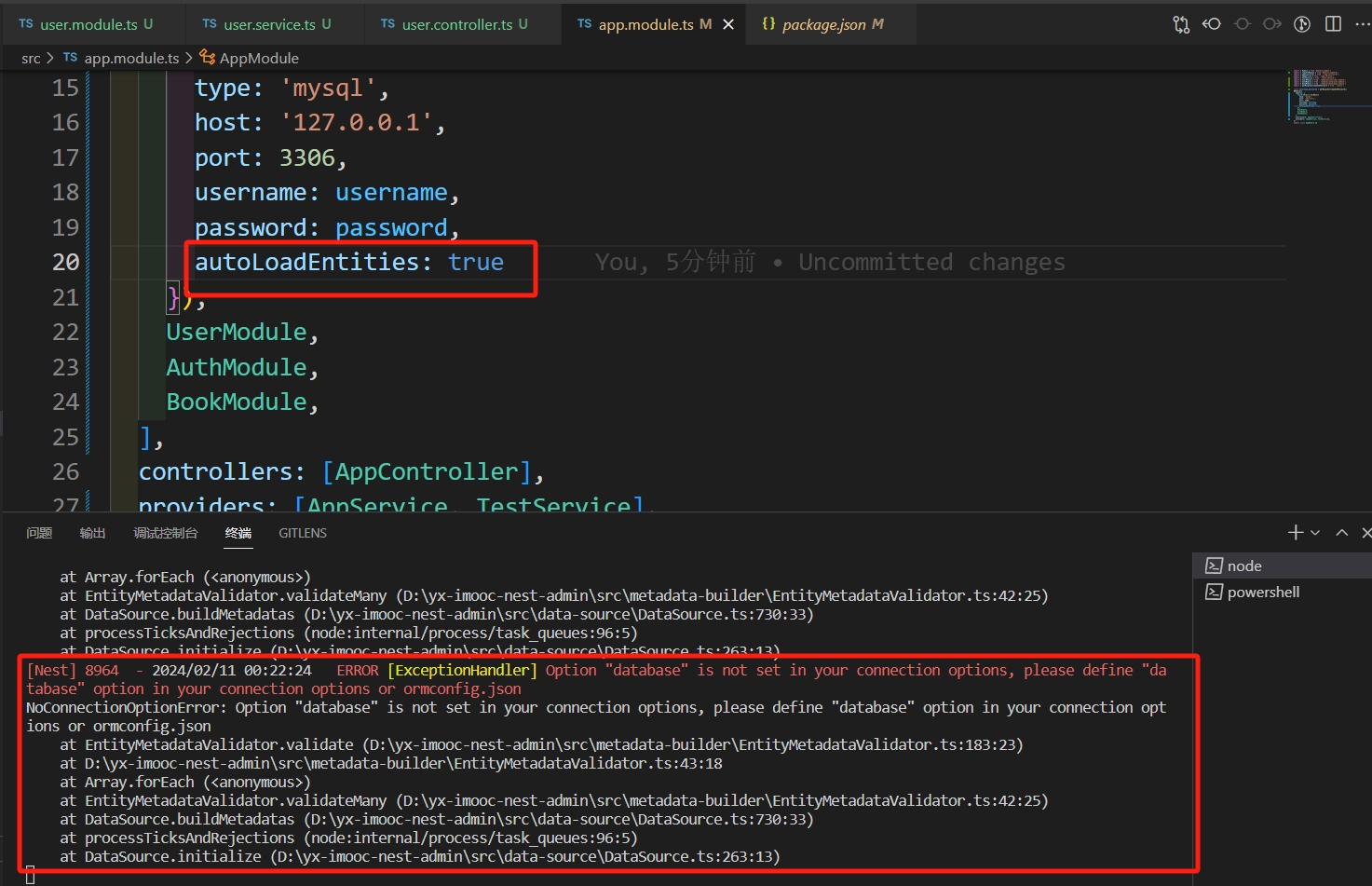1372x886 pixels.
Task: Open the GITLENS panel tab
Action: pyautogui.click(x=303, y=533)
